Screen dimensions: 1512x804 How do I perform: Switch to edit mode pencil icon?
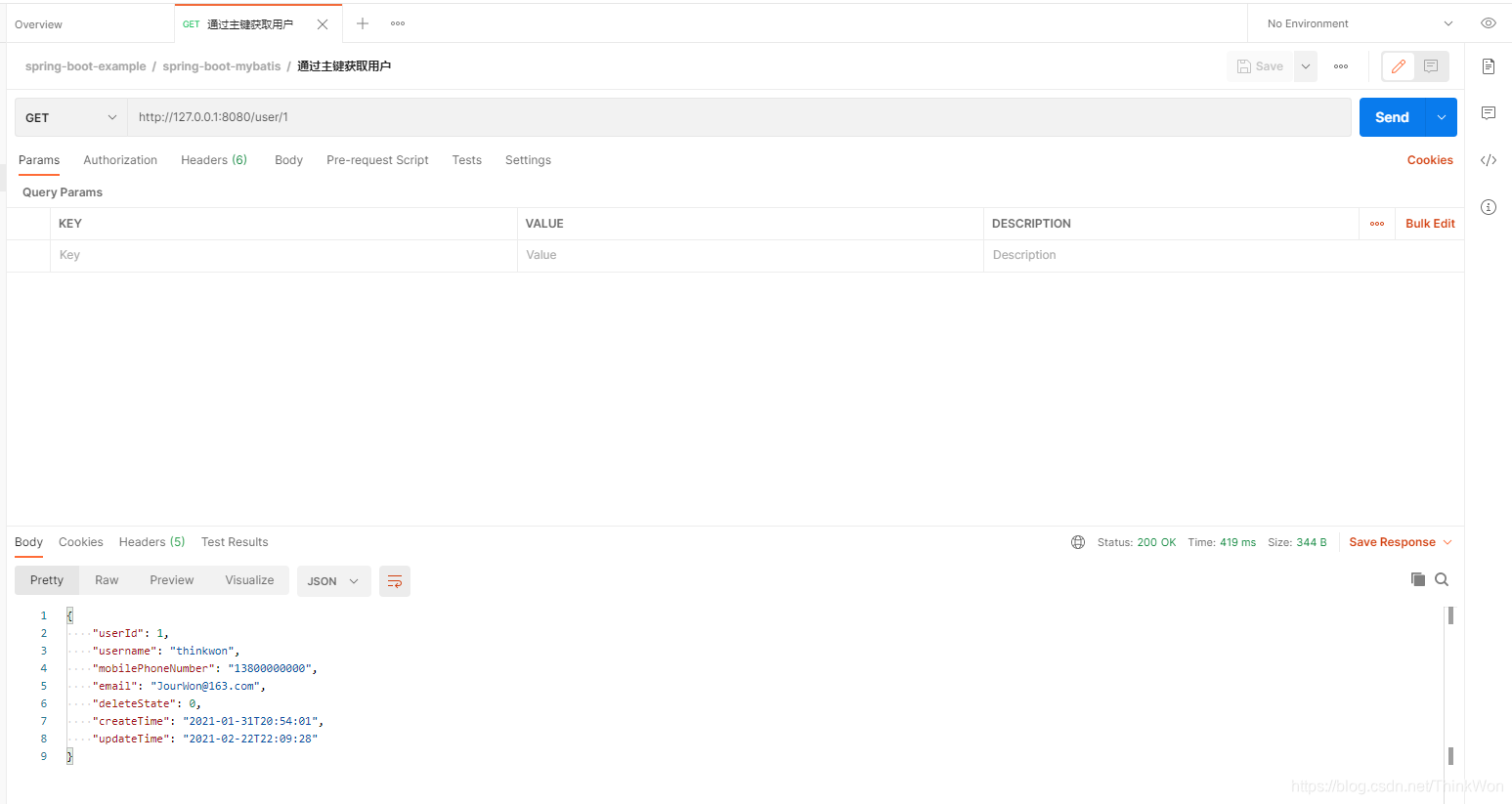click(1399, 66)
